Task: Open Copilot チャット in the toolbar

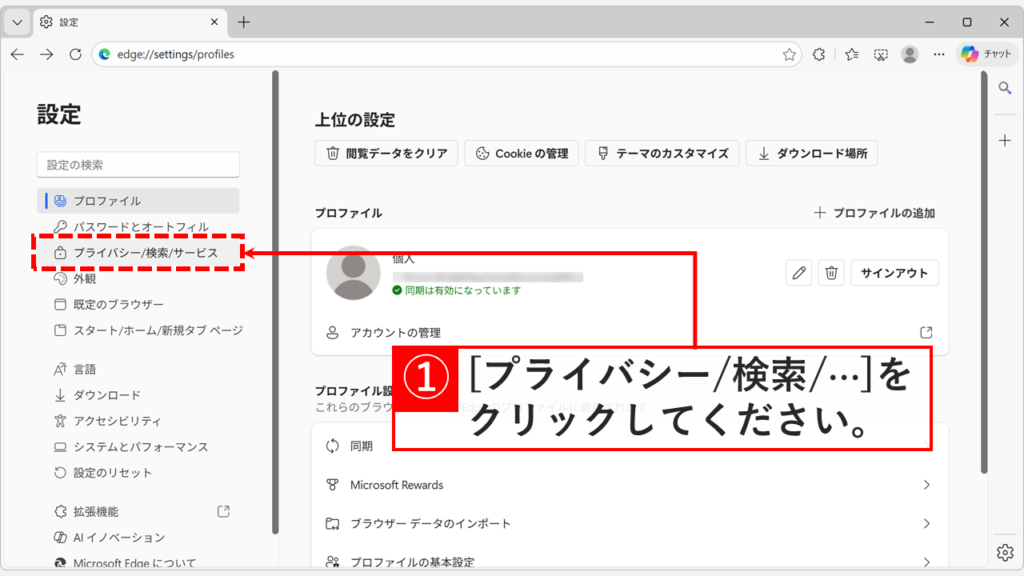Action: tap(986, 54)
